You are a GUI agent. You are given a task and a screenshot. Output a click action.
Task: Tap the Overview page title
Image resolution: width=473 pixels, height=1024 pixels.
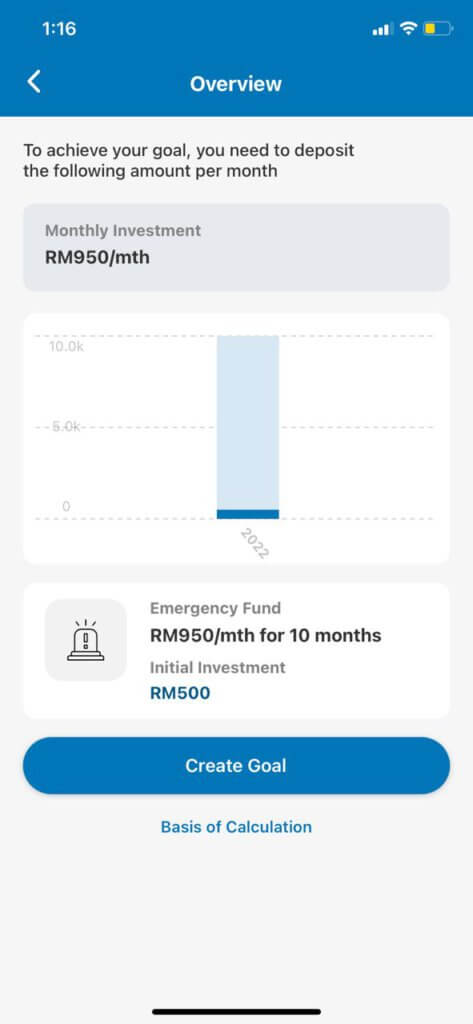point(236,84)
